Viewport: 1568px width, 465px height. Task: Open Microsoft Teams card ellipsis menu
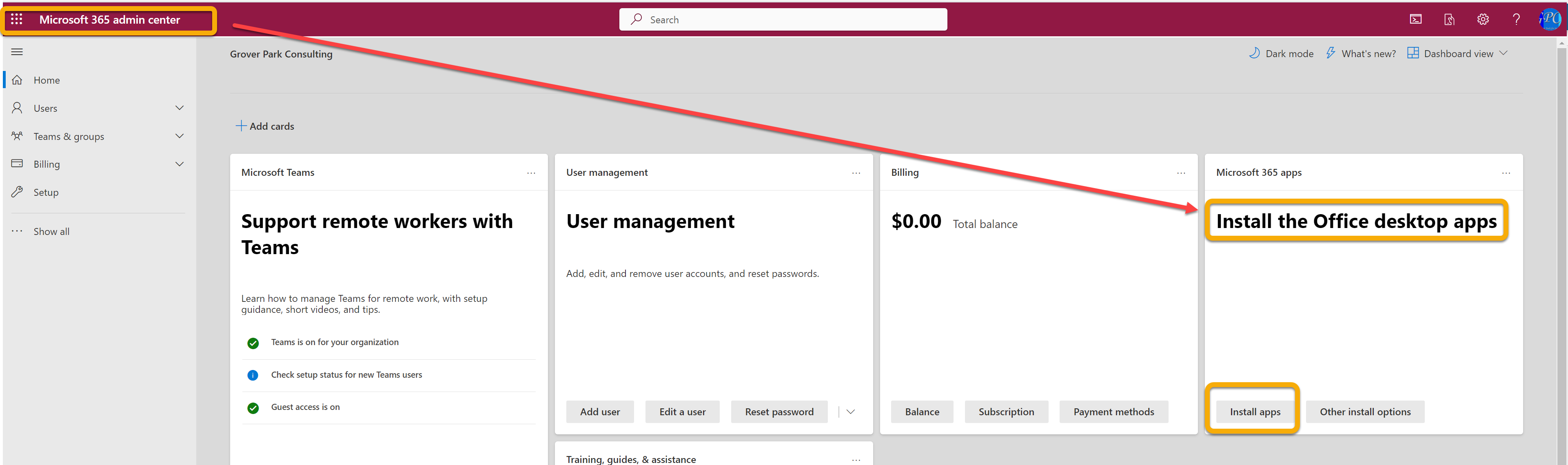531,173
